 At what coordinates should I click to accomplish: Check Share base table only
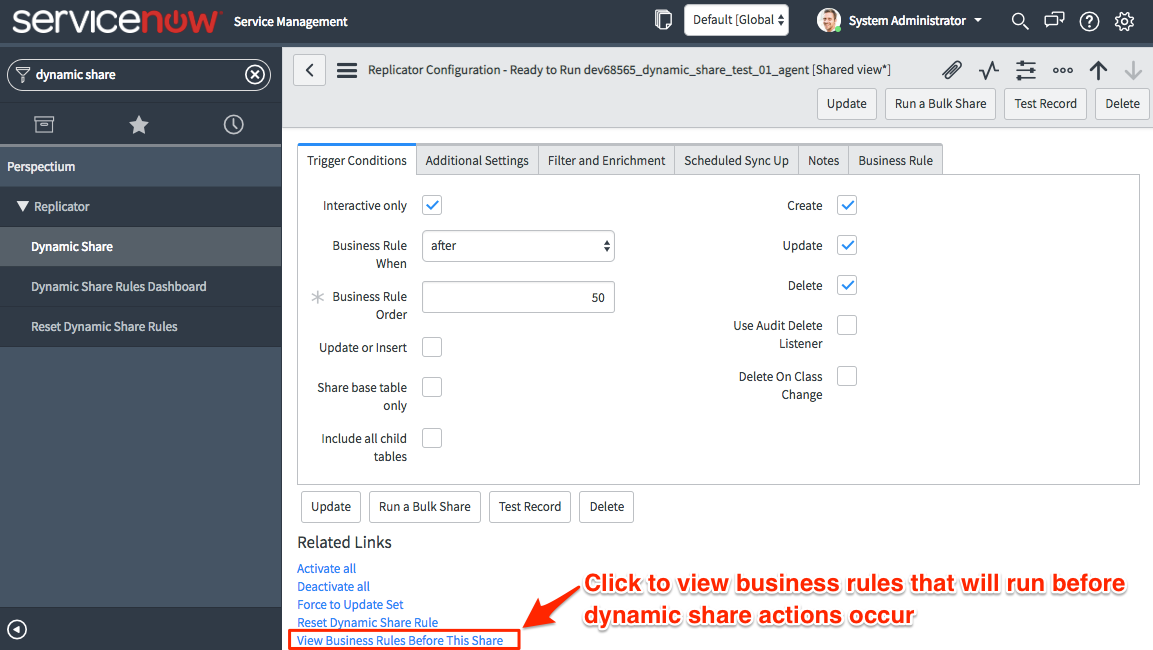(x=432, y=387)
